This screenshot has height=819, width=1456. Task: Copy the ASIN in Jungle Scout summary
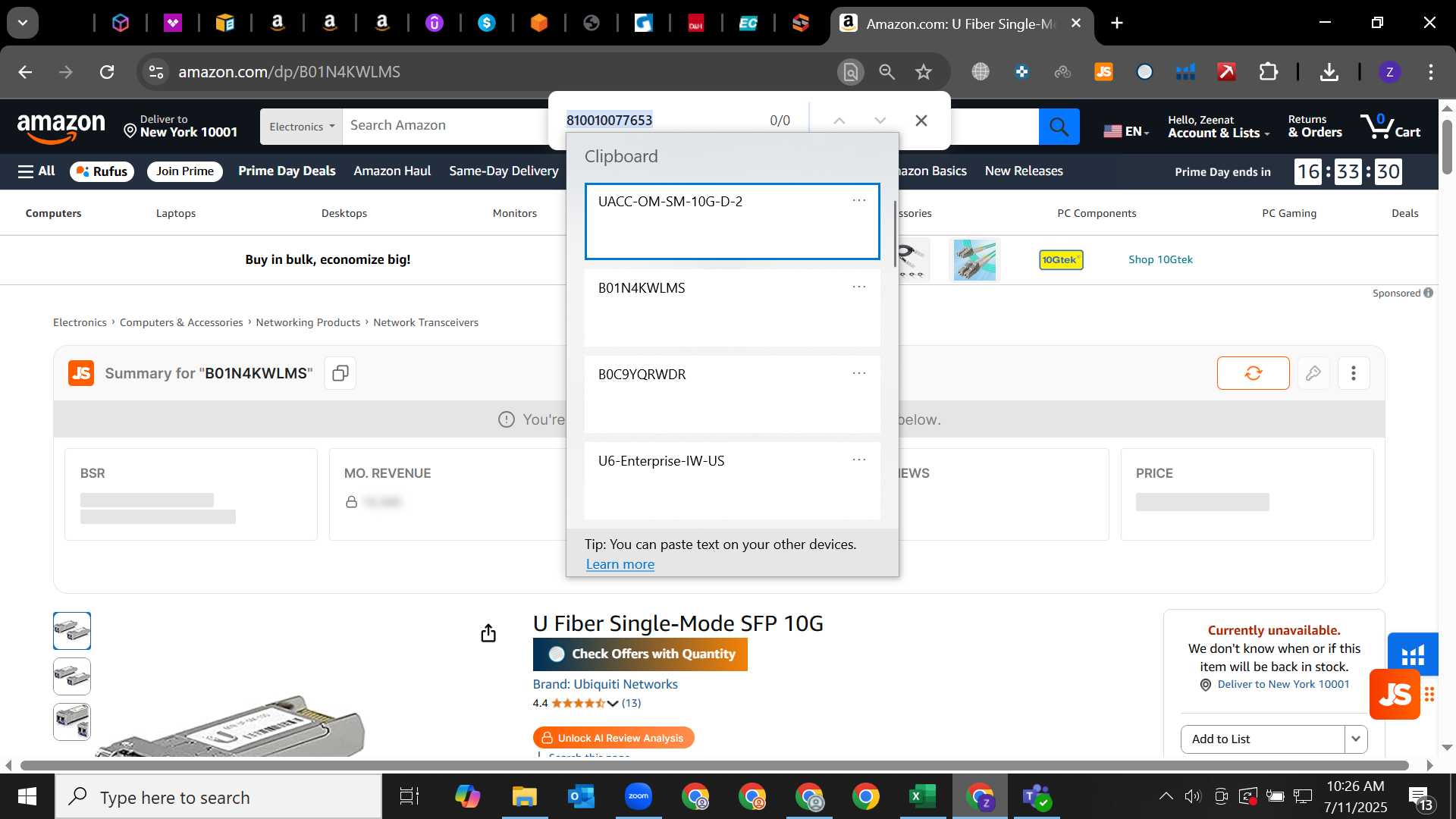(340, 373)
